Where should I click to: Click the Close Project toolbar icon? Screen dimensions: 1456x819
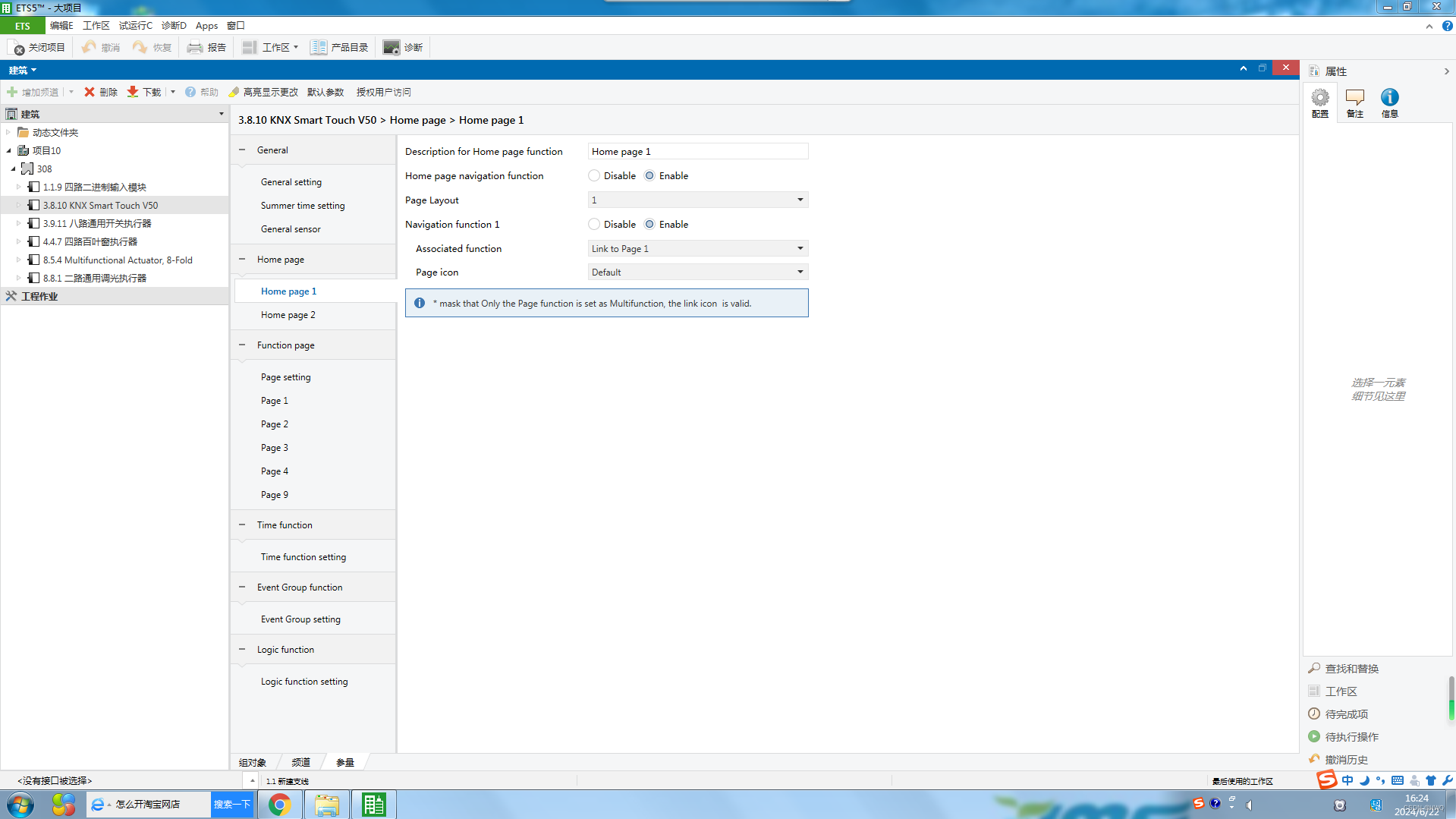tap(17, 48)
